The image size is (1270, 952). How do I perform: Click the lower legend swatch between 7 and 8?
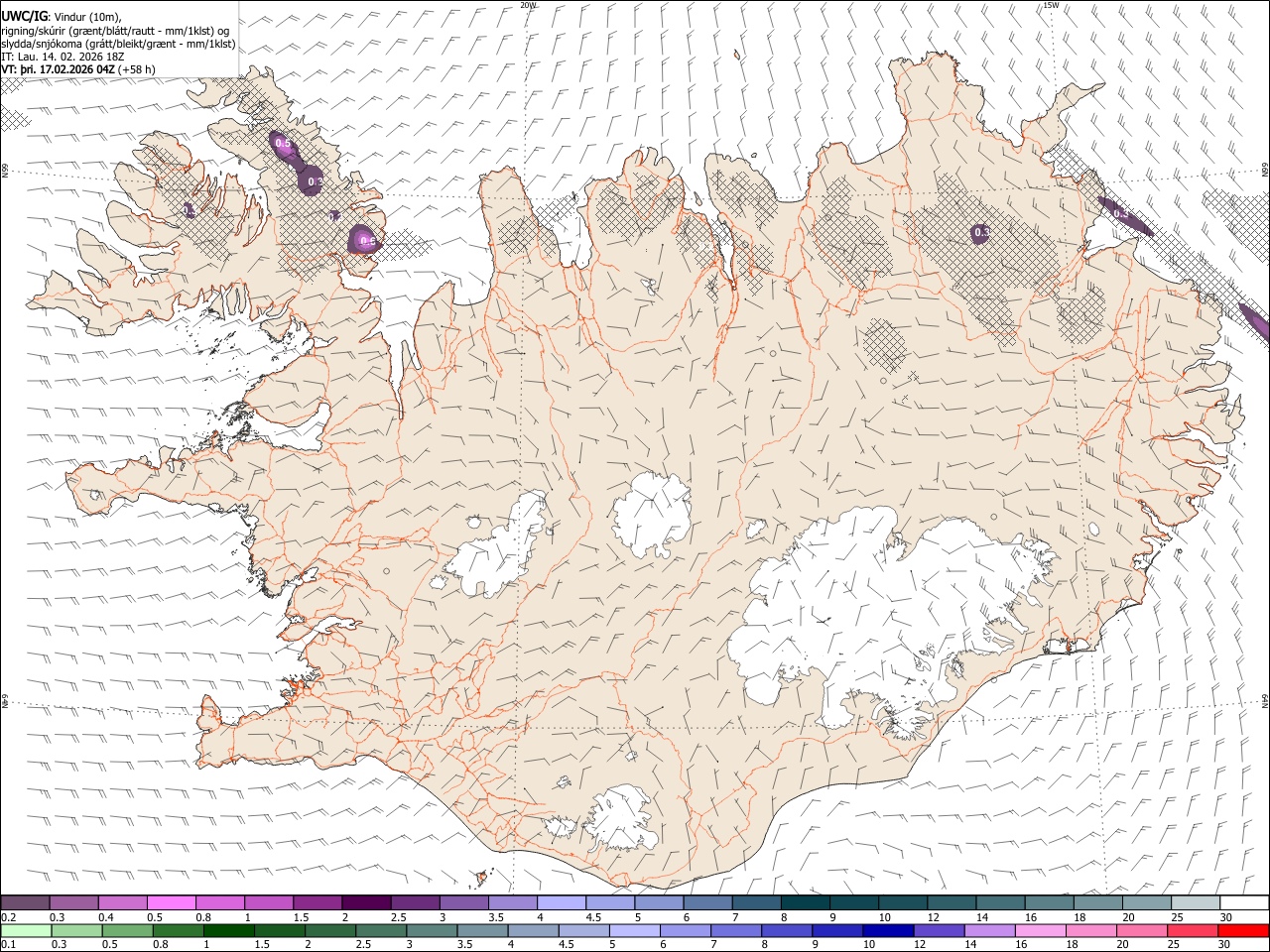pos(736,930)
